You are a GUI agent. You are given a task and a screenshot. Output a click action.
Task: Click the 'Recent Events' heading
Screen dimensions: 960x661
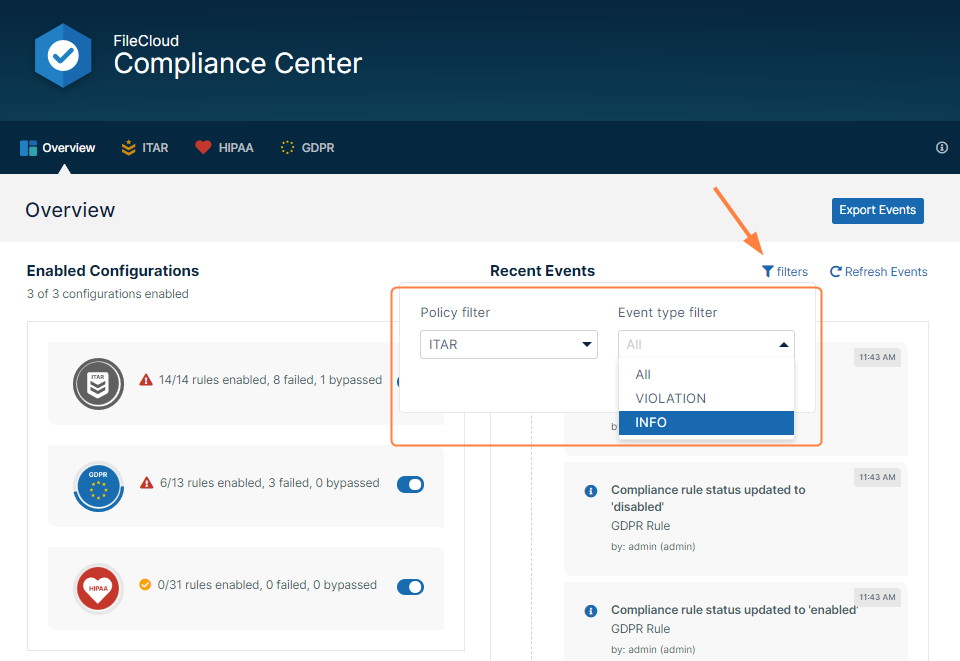(x=542, y=271)
